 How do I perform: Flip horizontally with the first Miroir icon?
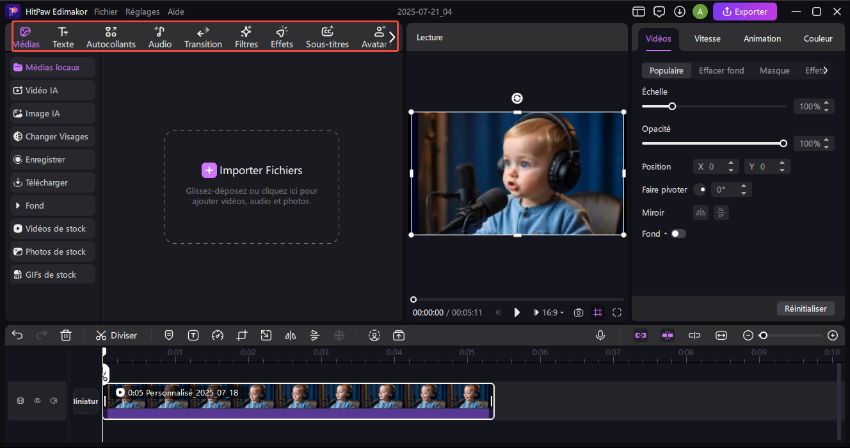[701, 213]
